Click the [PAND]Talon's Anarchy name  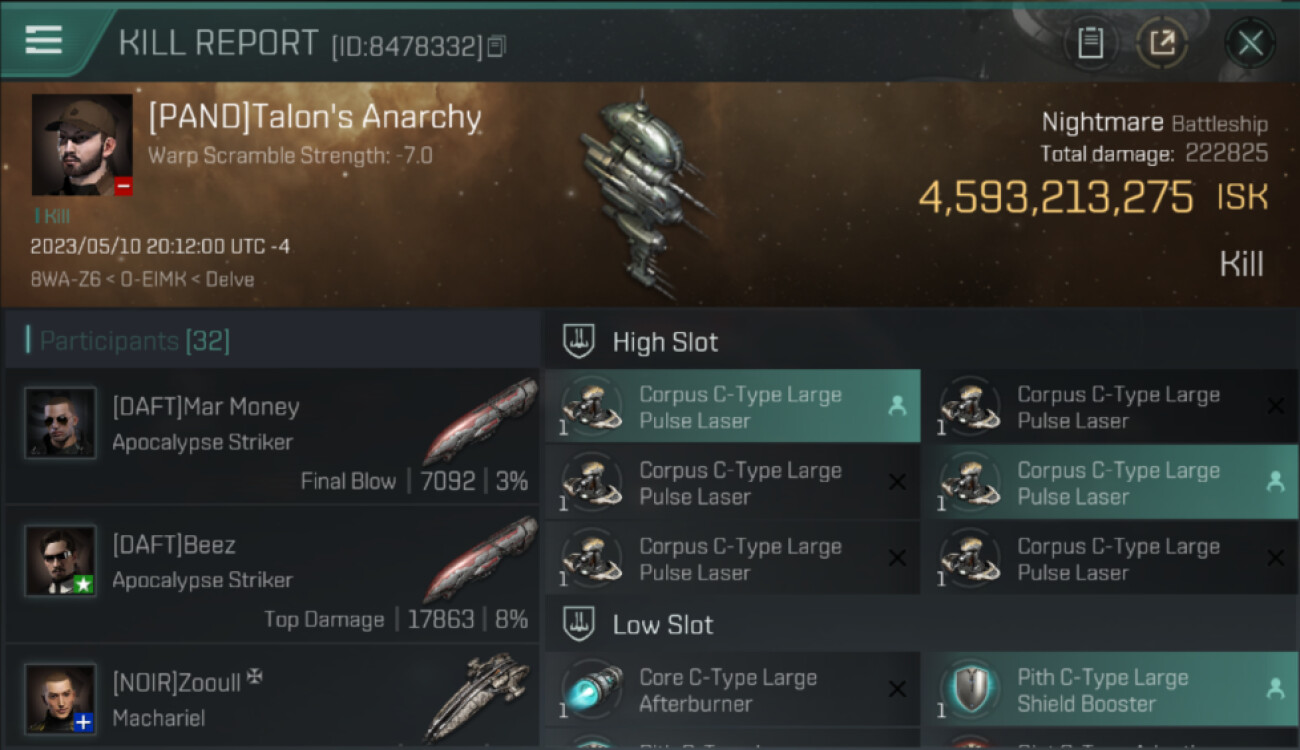[315, 117]
